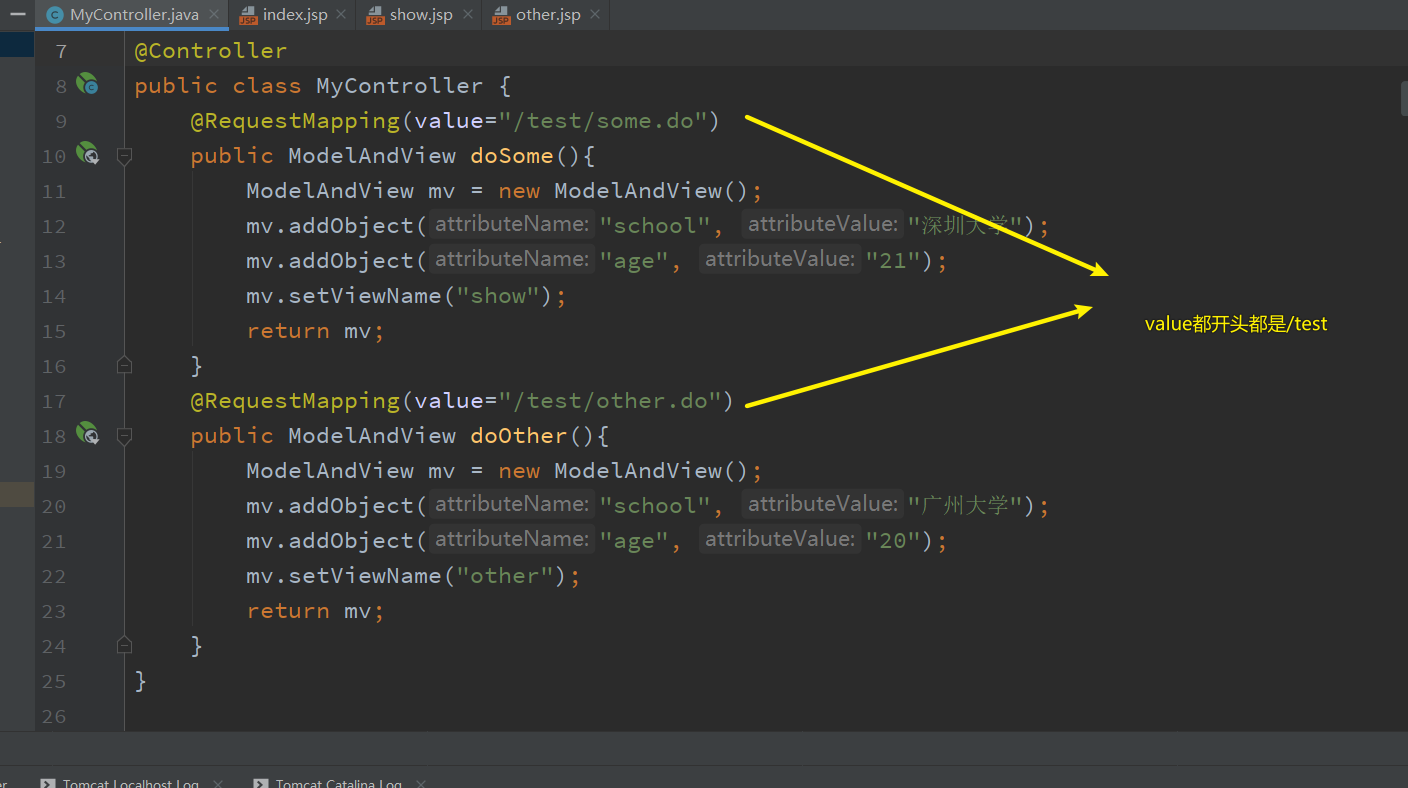Click the request mapping gutter icon on line 10
Screen dimensions: 1408x788
tap(87, 154)
